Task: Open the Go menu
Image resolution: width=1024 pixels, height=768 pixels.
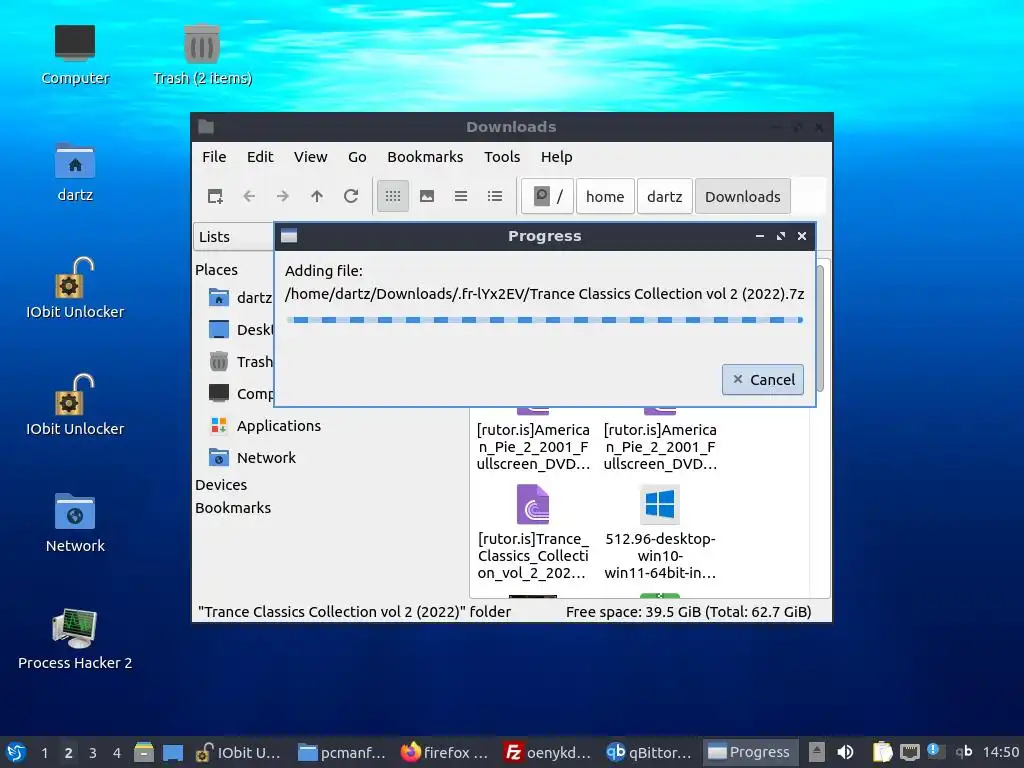Action: 357,157
